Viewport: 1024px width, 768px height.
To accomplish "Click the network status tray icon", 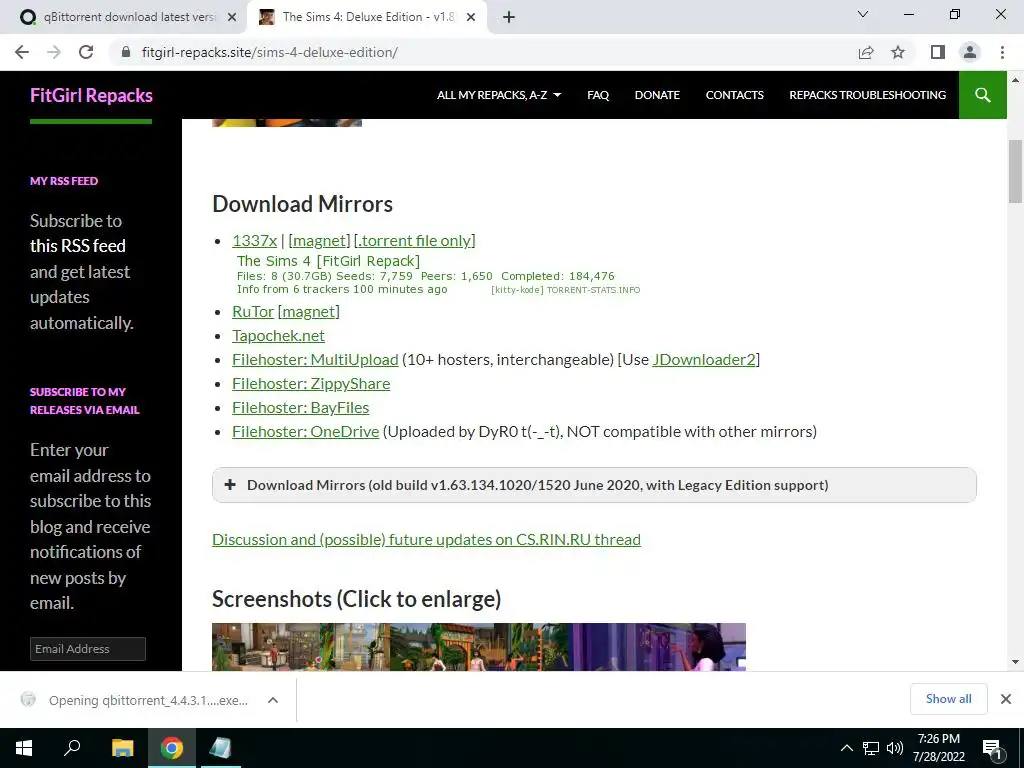I will (x=871, y=748).
